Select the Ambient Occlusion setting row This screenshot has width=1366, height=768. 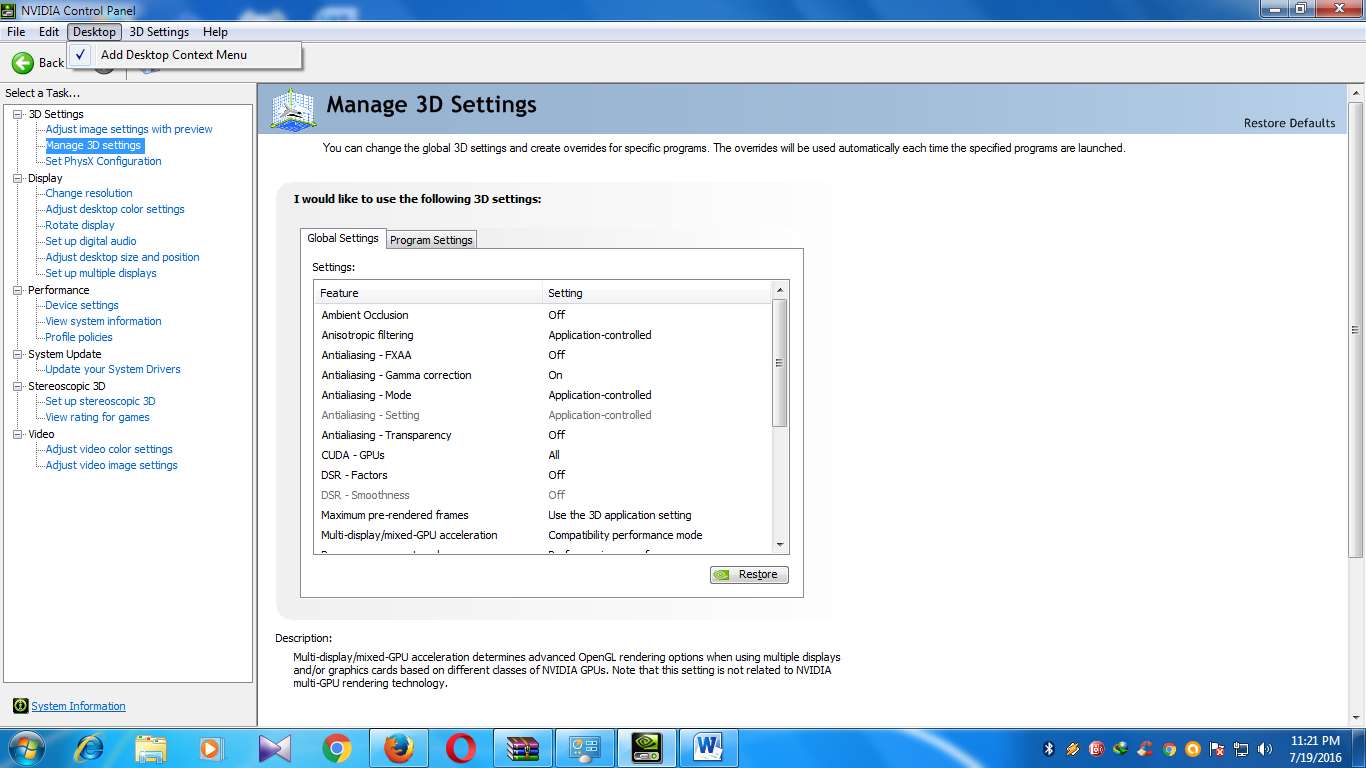[x=365, y=315]
